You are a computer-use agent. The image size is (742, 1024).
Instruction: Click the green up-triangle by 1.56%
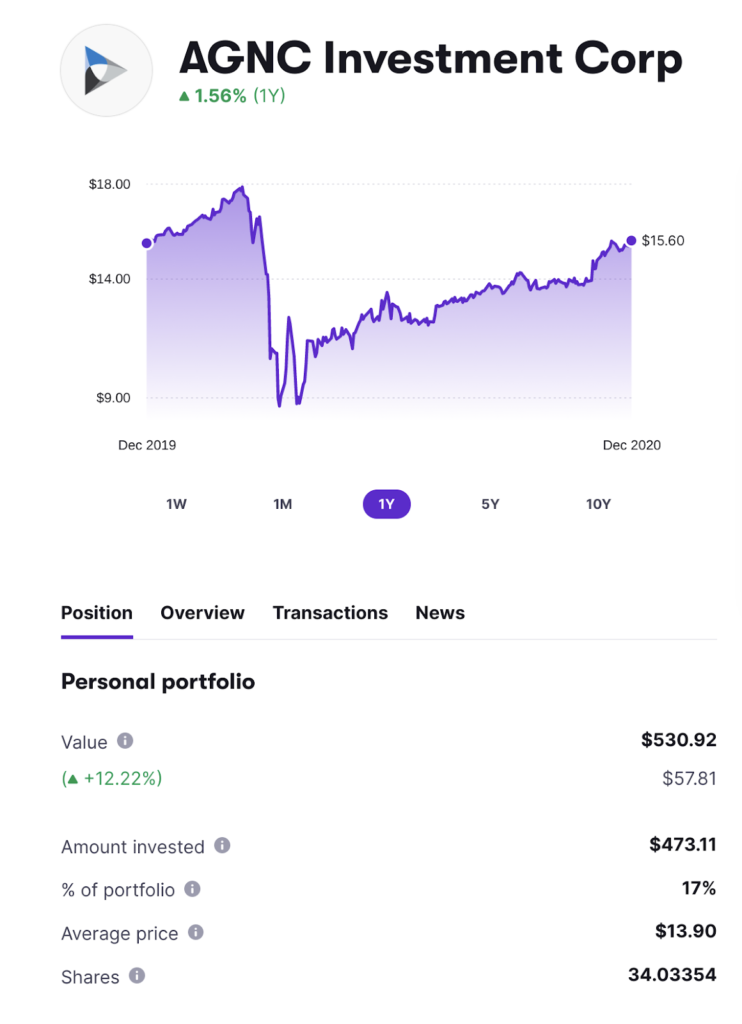(184, 97)
